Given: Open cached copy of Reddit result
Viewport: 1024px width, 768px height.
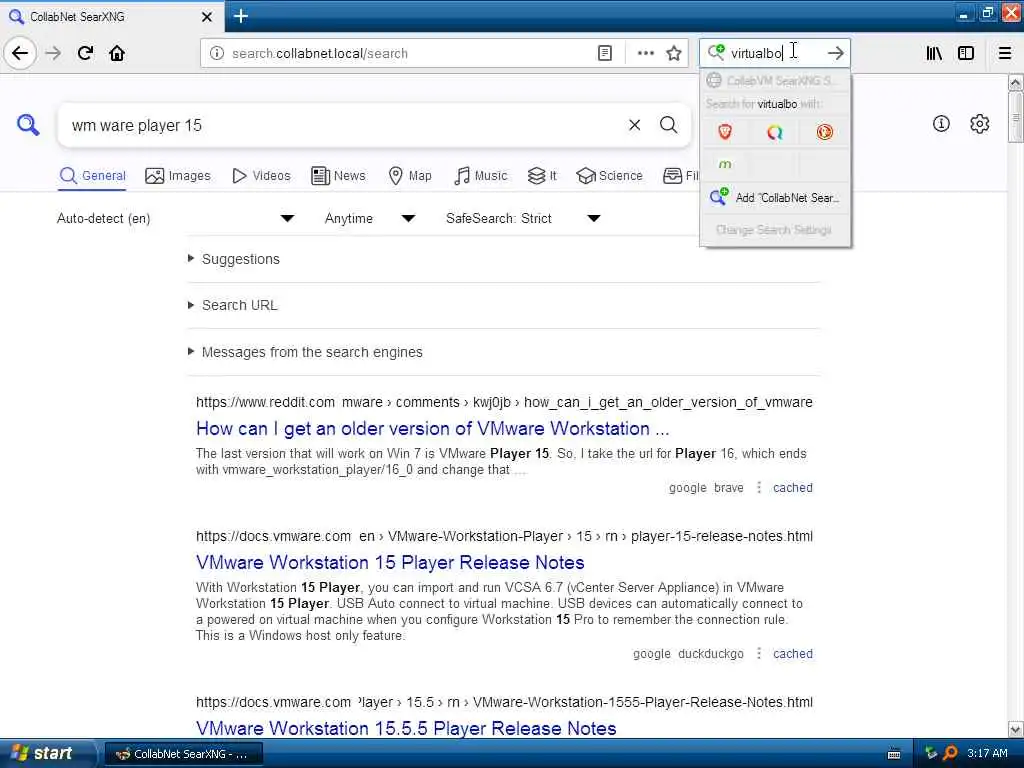Looking at the screenshot, I should tap(792, 487).
